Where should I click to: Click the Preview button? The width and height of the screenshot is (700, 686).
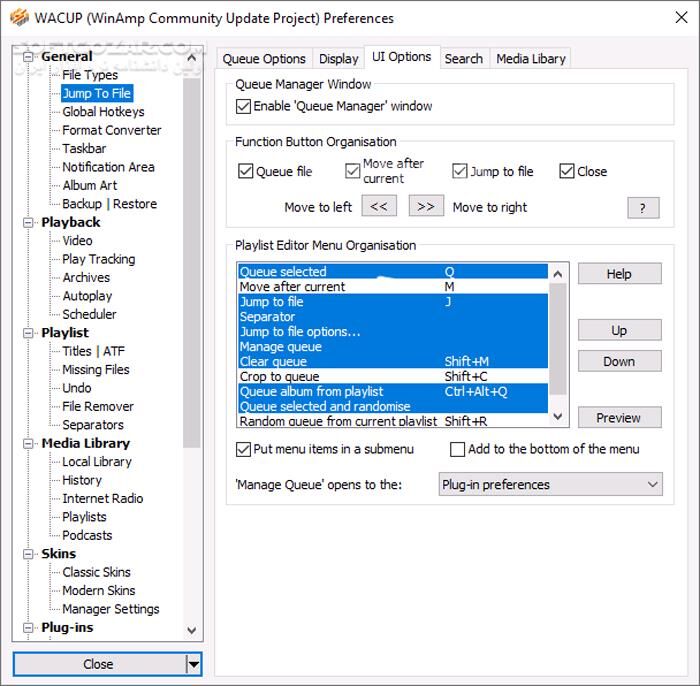click(x=619, y=418)
